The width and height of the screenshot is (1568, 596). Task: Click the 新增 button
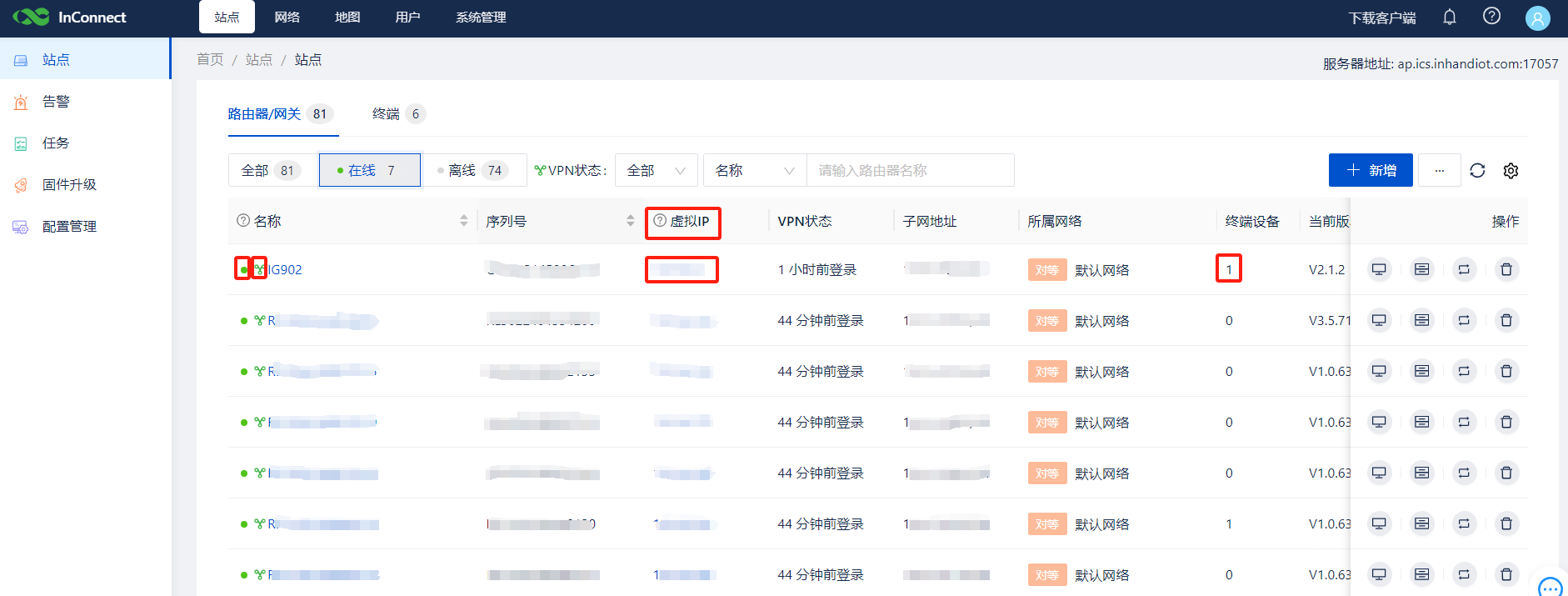(1370, 170)
